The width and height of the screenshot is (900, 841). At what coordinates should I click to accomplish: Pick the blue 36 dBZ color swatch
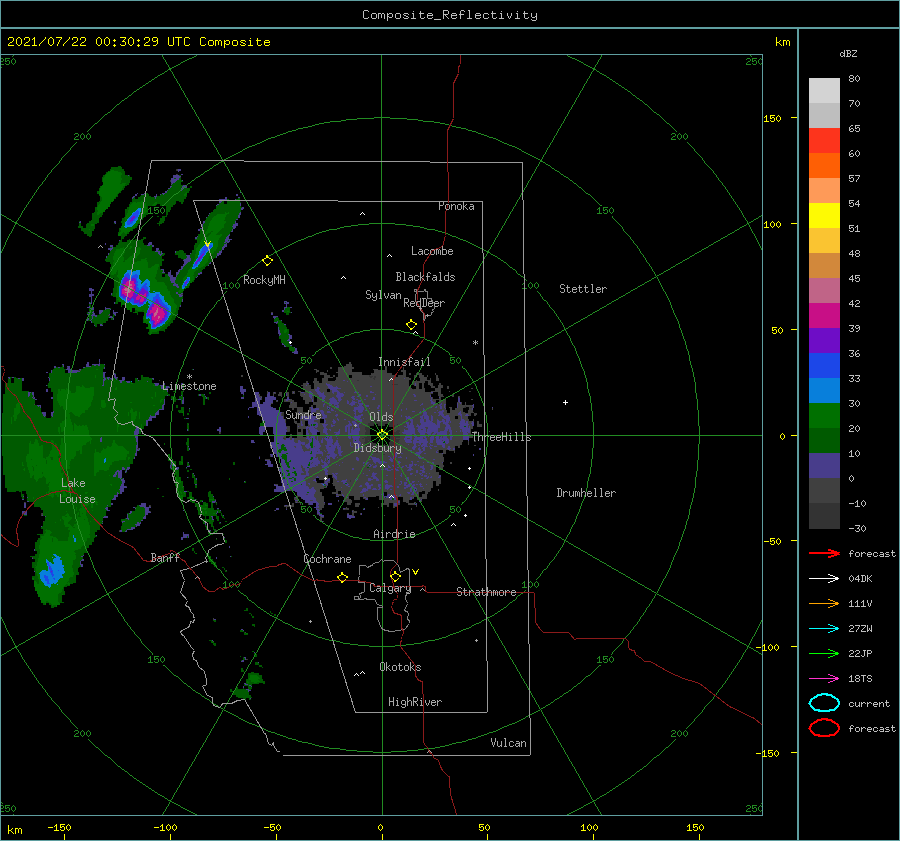(824, 365)
